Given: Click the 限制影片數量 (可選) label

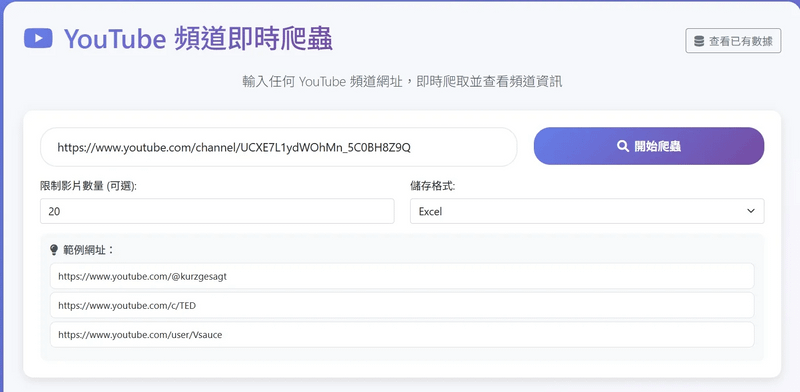Looking at the screenshot, I should coord(88,186).
